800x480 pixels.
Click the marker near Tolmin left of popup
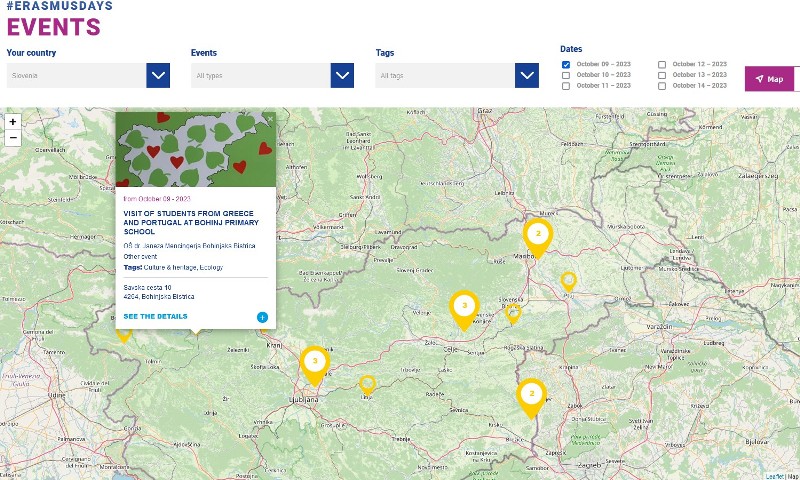123,335
